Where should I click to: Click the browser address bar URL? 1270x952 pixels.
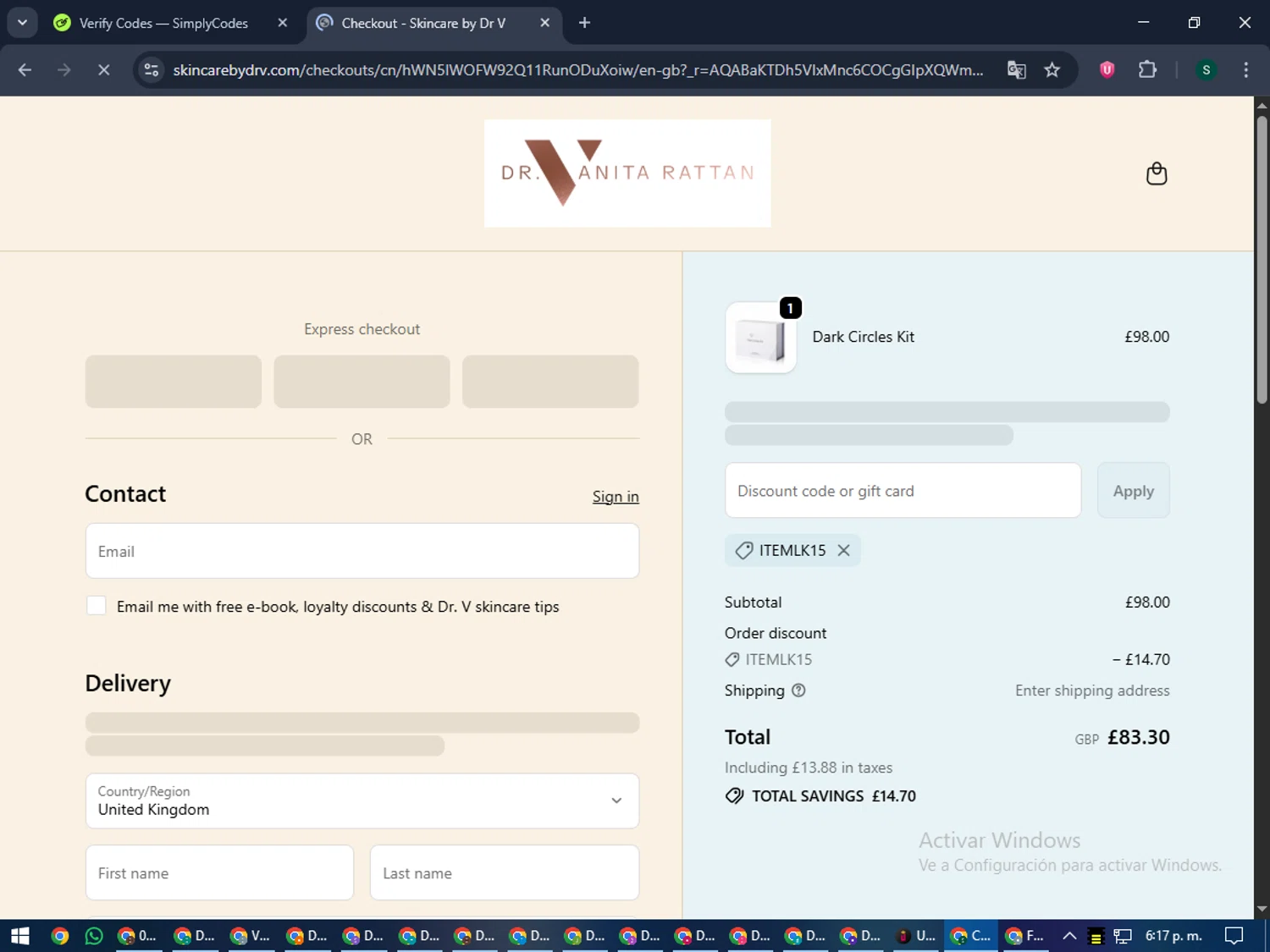(578, 69)
